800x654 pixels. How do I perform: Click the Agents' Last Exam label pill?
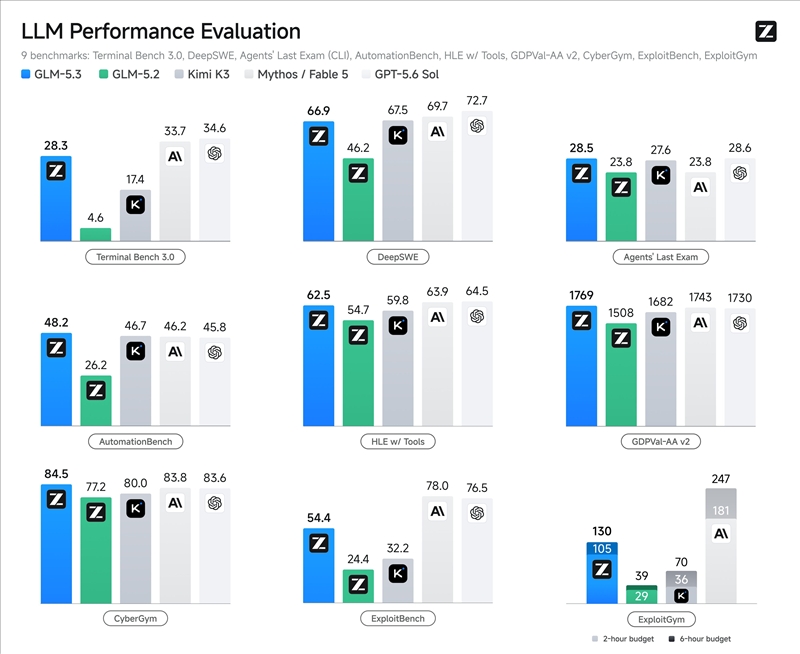(661, 257)
